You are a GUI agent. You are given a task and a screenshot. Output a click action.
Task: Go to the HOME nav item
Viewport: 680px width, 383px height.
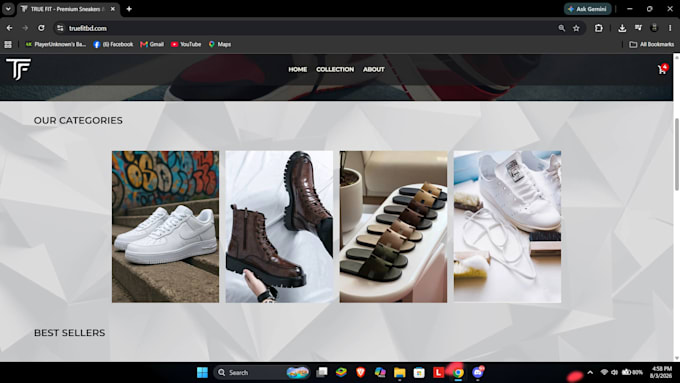coord(298,69)
